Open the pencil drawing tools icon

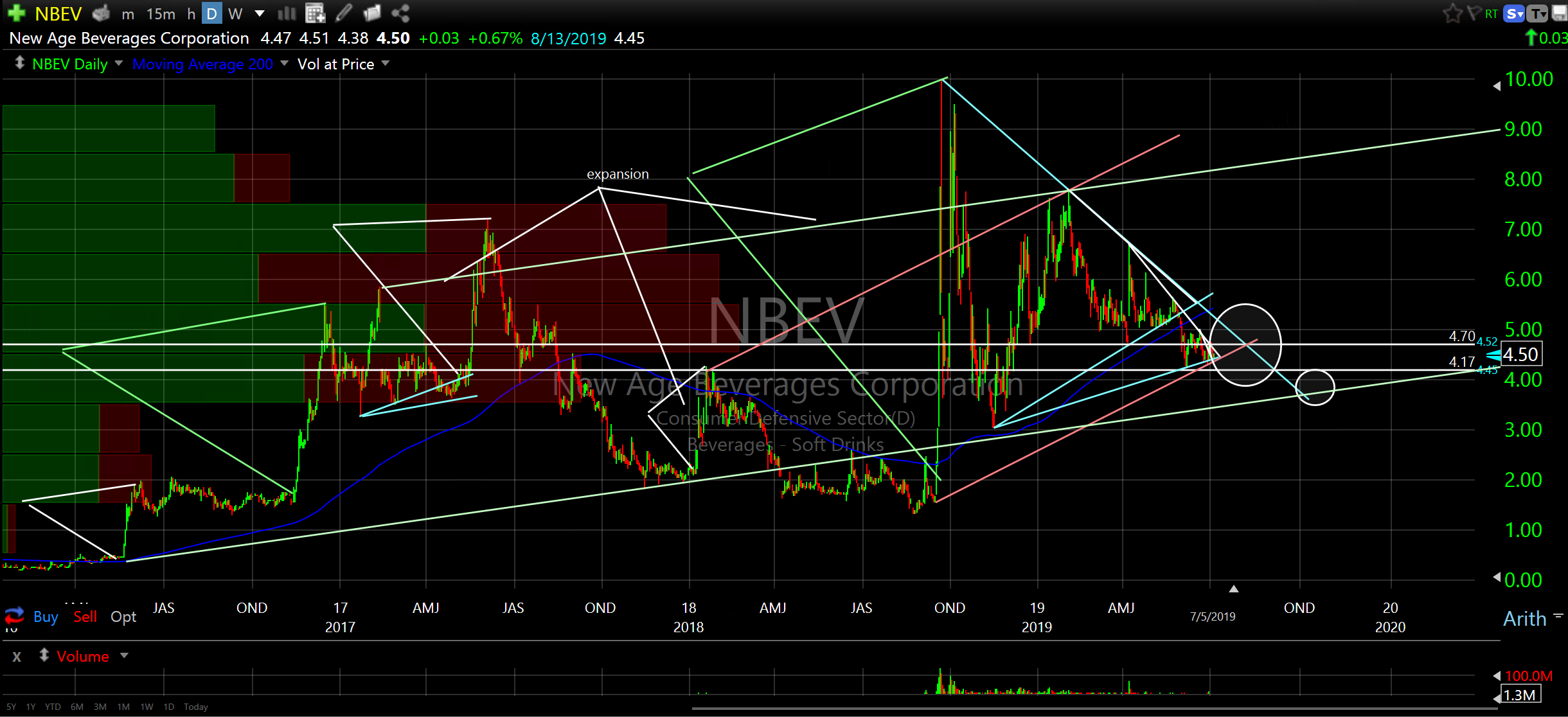point(344,13)
